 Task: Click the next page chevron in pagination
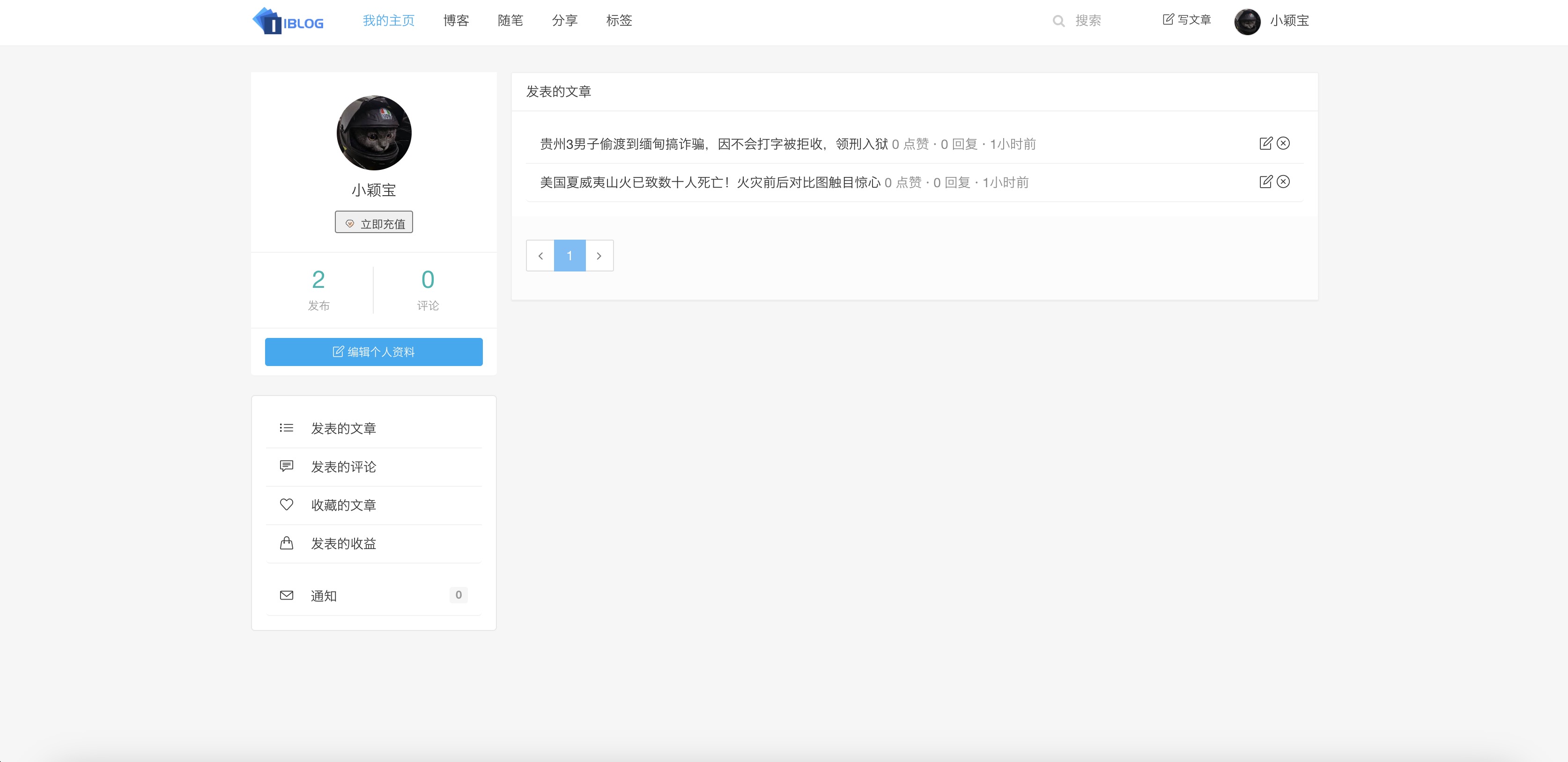tap(599, 256)
